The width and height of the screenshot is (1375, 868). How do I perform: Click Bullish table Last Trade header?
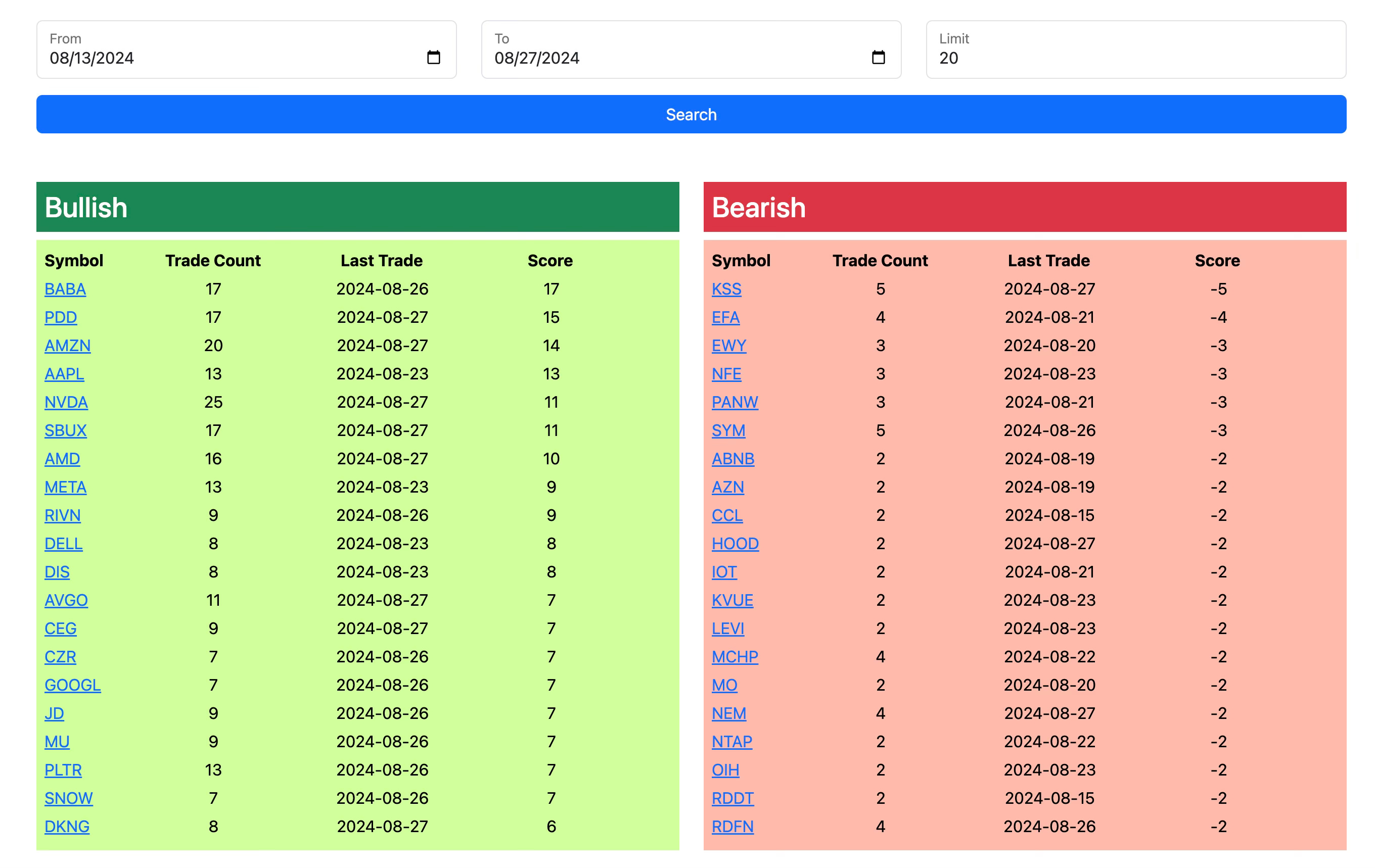pyautogui.click(x=382, y=261)
